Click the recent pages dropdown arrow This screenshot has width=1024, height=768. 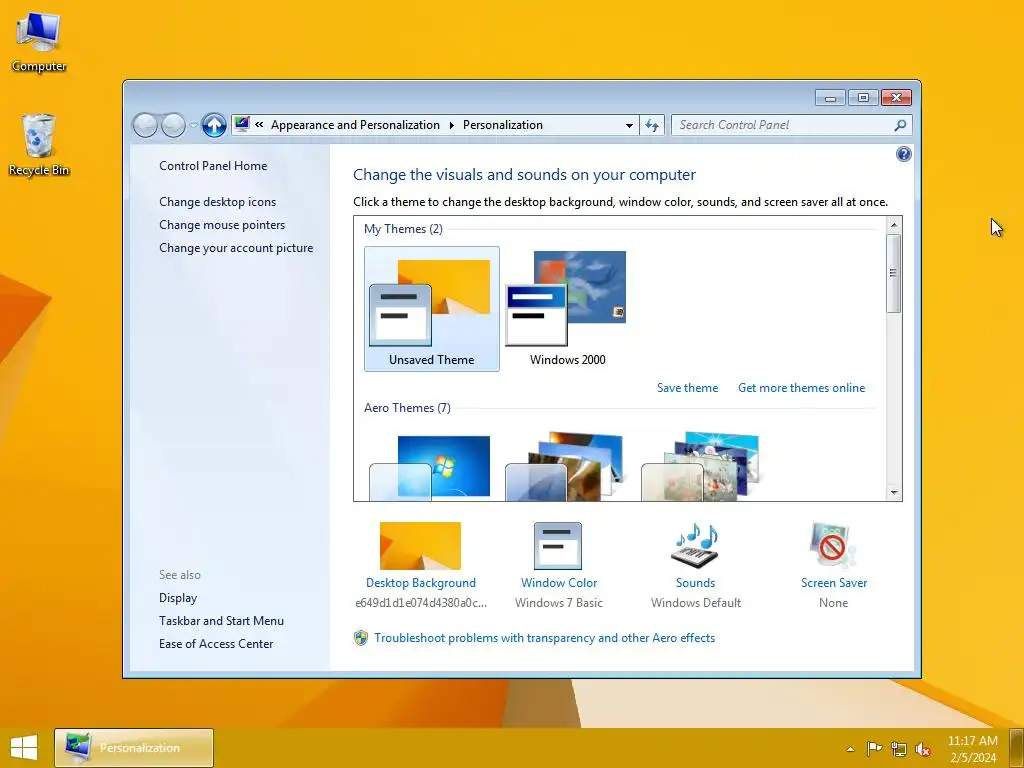tap(193, 125)
